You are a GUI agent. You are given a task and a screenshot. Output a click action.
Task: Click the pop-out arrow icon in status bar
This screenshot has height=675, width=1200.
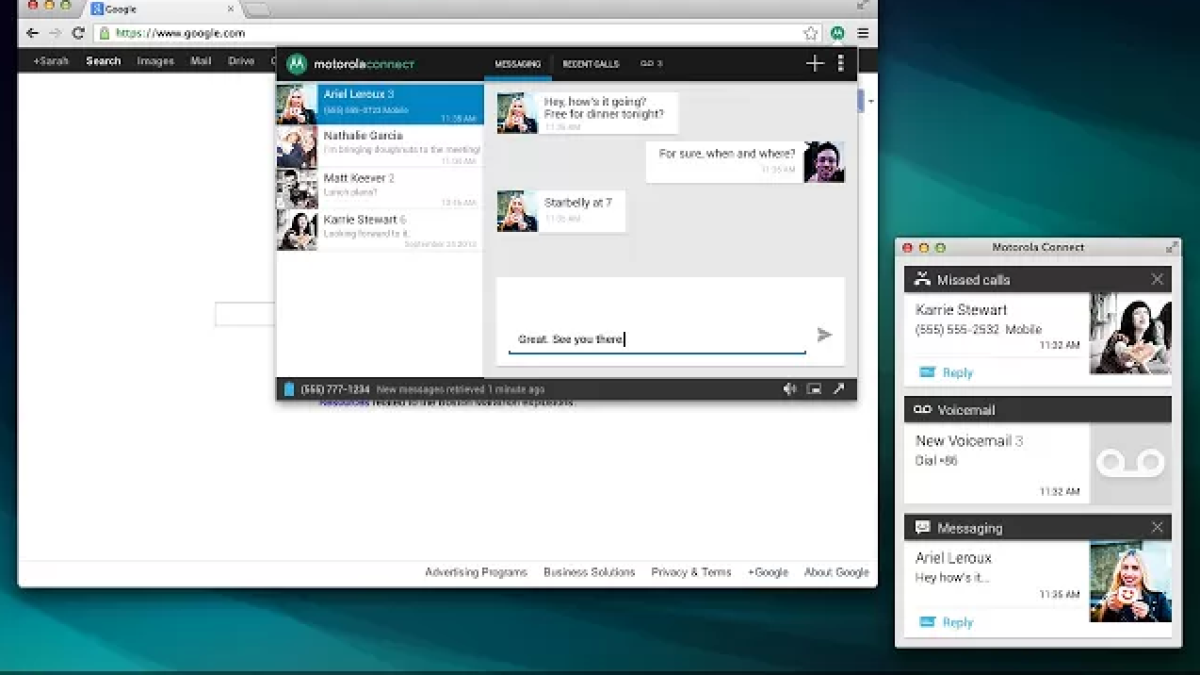tap(839, 389)
